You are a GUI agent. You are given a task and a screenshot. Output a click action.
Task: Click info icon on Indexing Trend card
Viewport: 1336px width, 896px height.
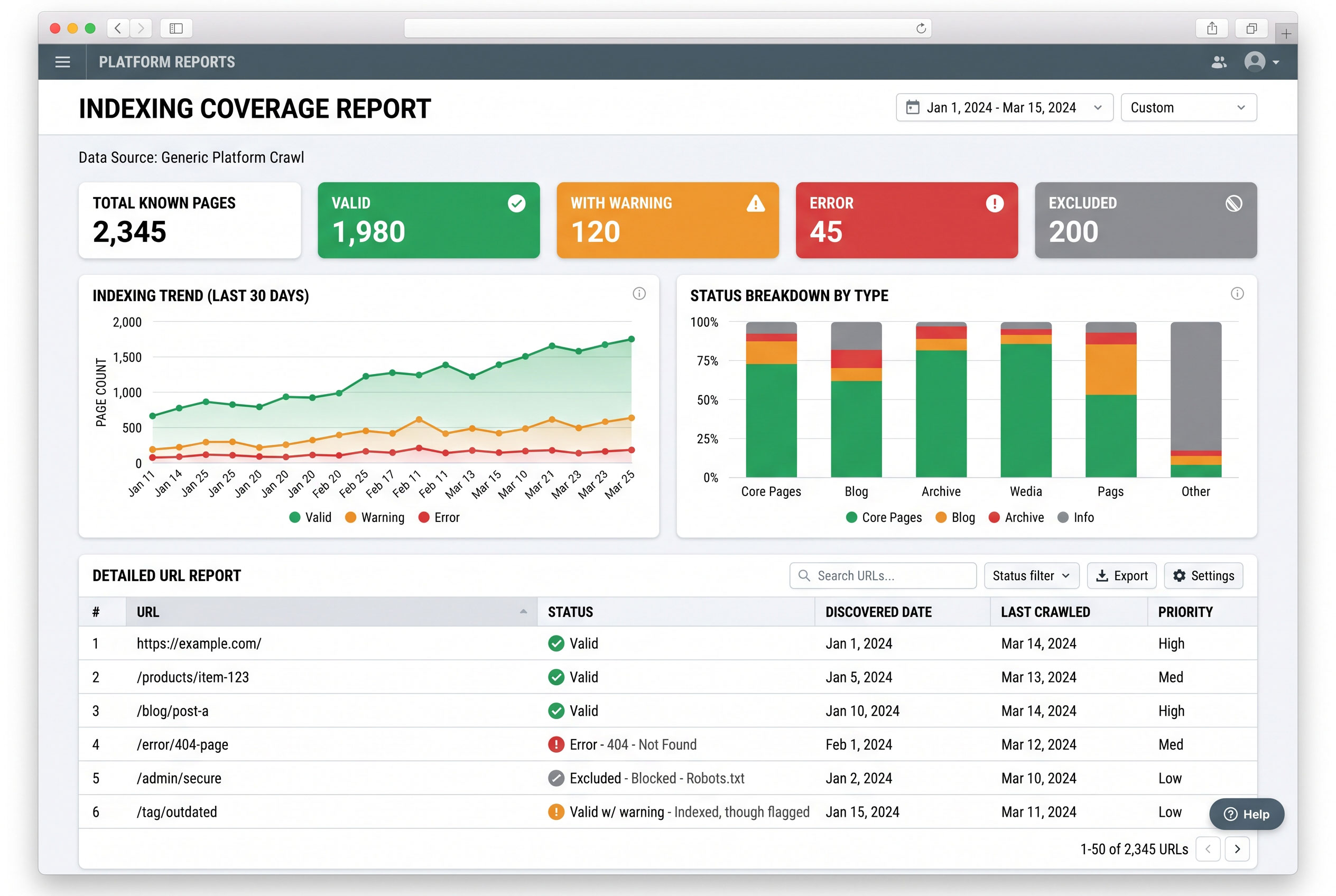638,294
